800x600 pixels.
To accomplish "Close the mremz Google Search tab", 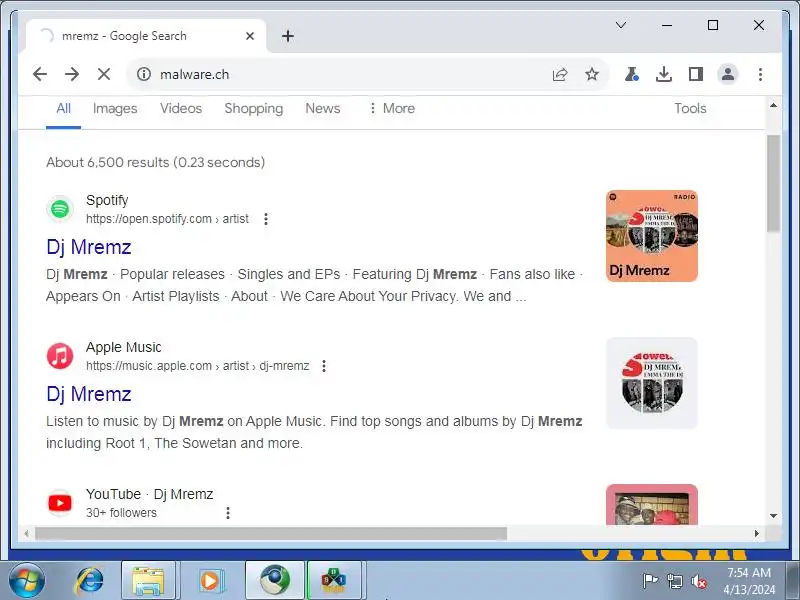I will [249, 36].
